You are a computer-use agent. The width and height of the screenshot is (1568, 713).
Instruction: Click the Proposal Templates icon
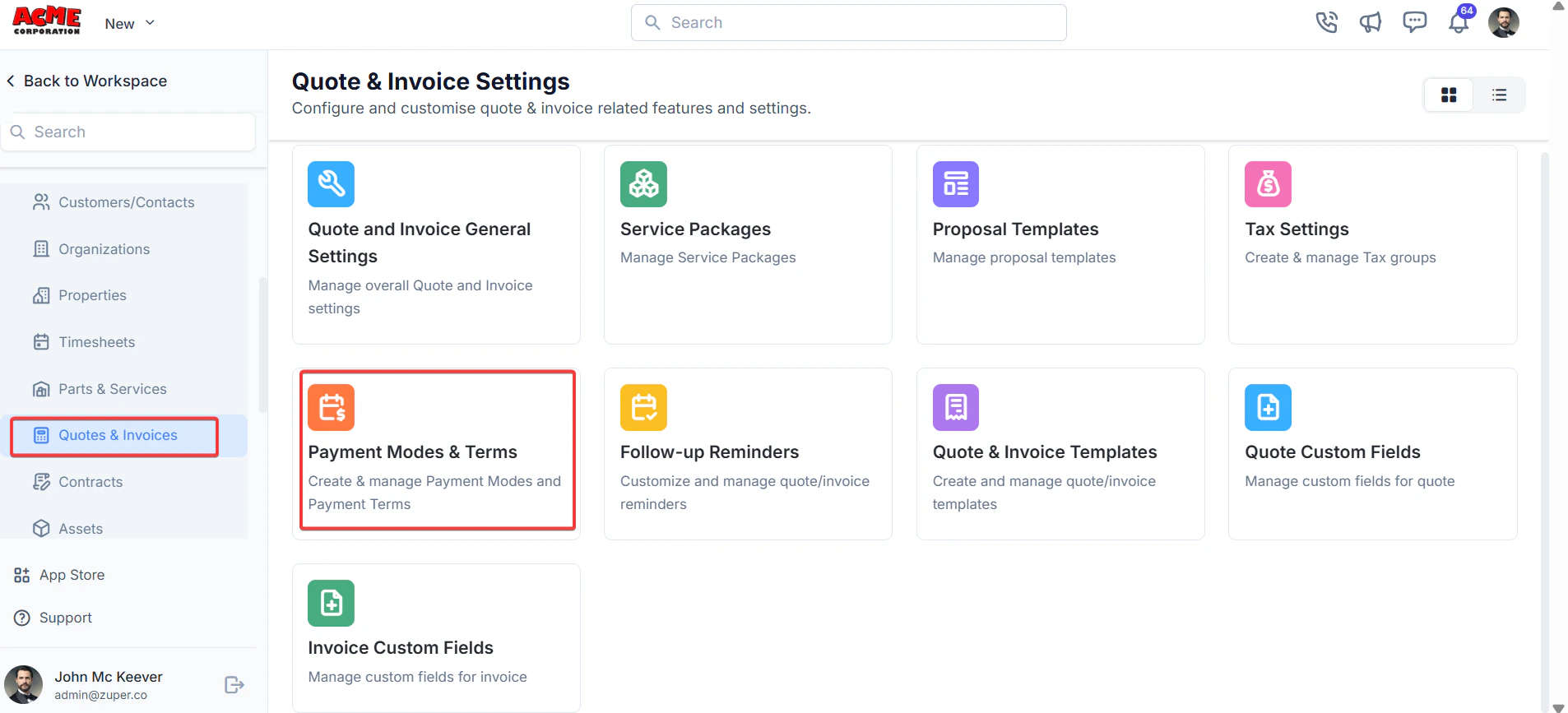click(956, 184)
